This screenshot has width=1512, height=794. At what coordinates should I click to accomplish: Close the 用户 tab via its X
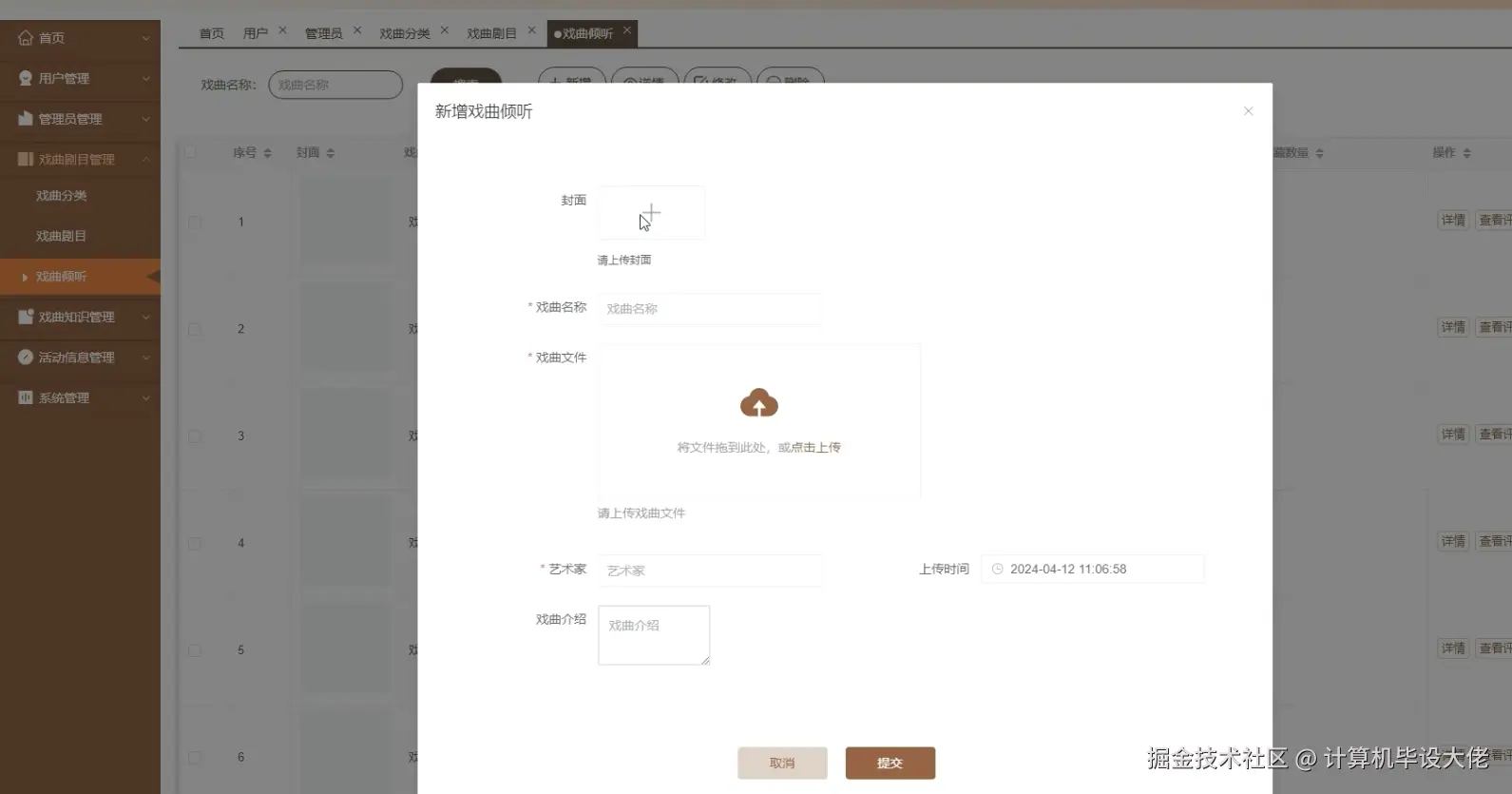pyautogui.click(x=282, y=30)
